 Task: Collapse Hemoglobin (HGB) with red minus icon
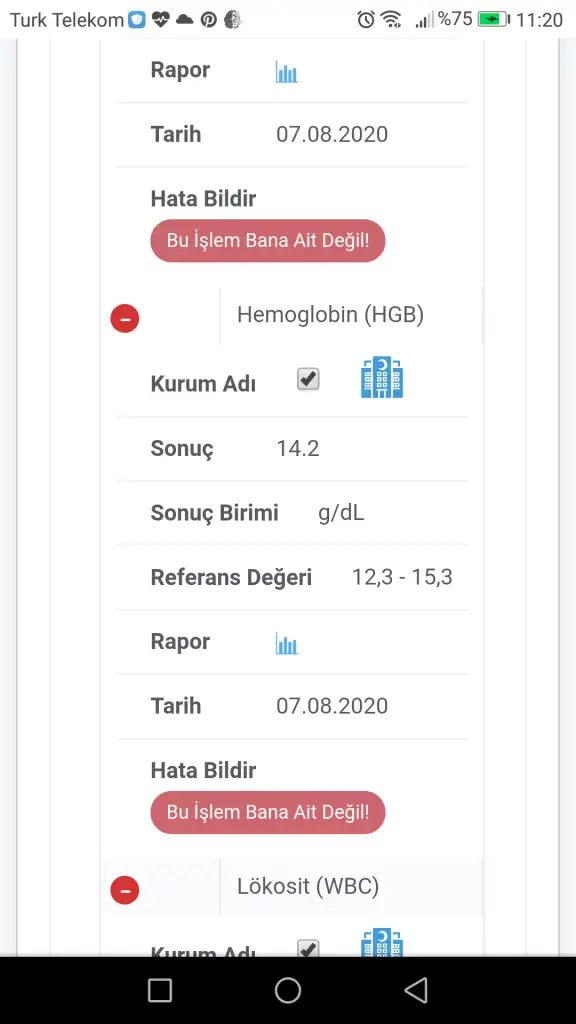point(125,319)
